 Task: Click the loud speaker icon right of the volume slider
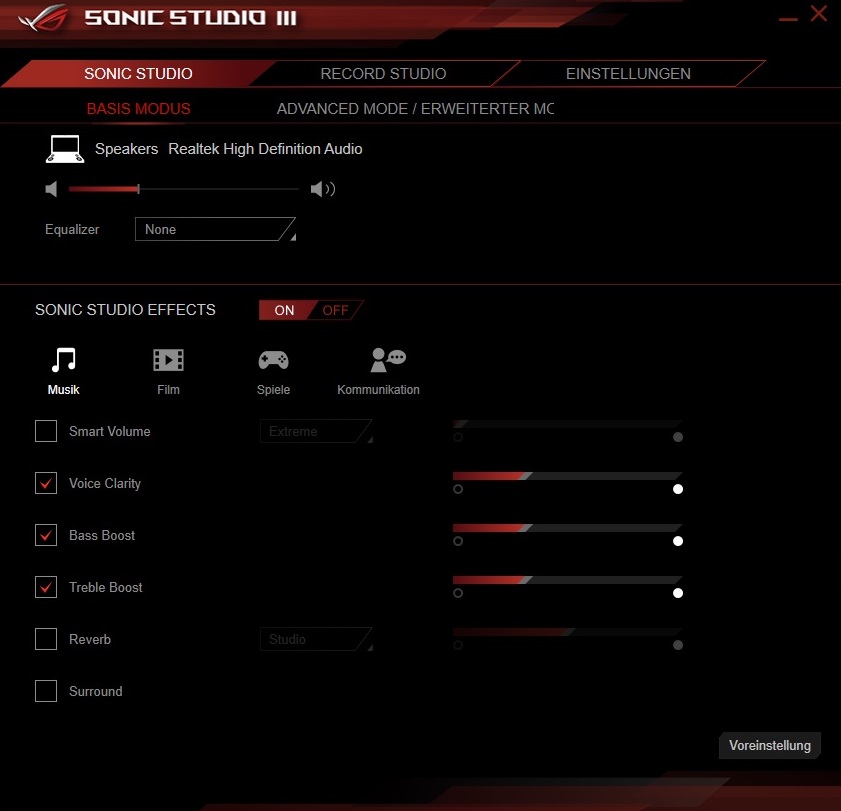coord(323,189)
